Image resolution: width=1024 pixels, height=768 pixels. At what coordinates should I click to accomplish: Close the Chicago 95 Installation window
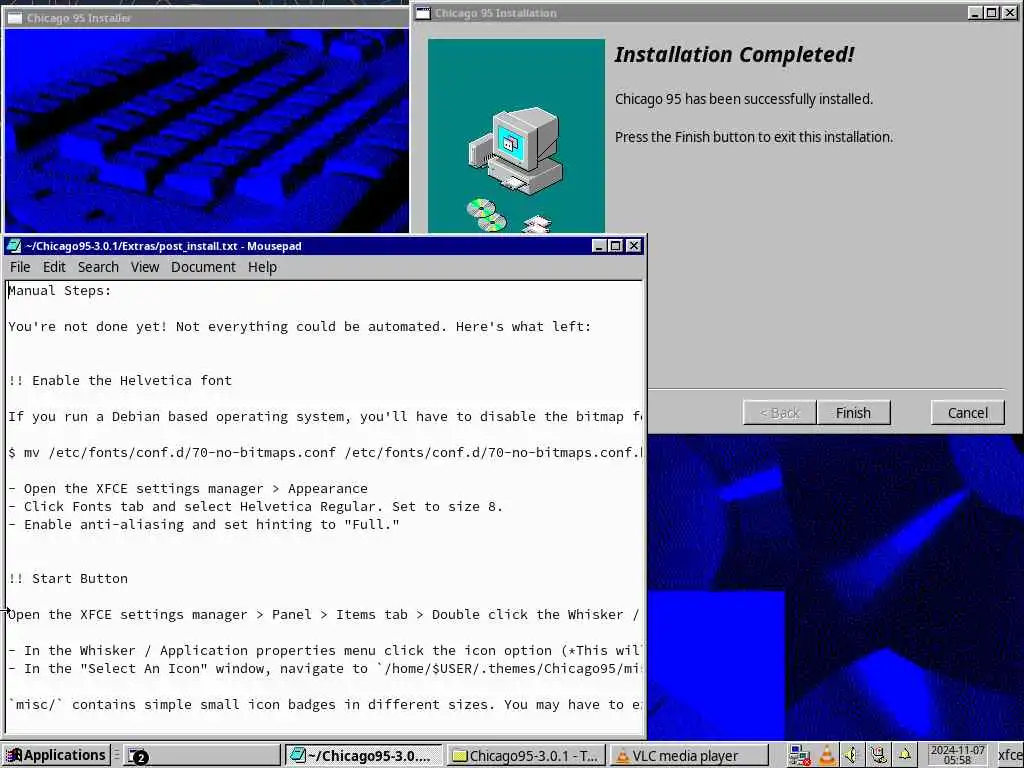[1010, 12]
